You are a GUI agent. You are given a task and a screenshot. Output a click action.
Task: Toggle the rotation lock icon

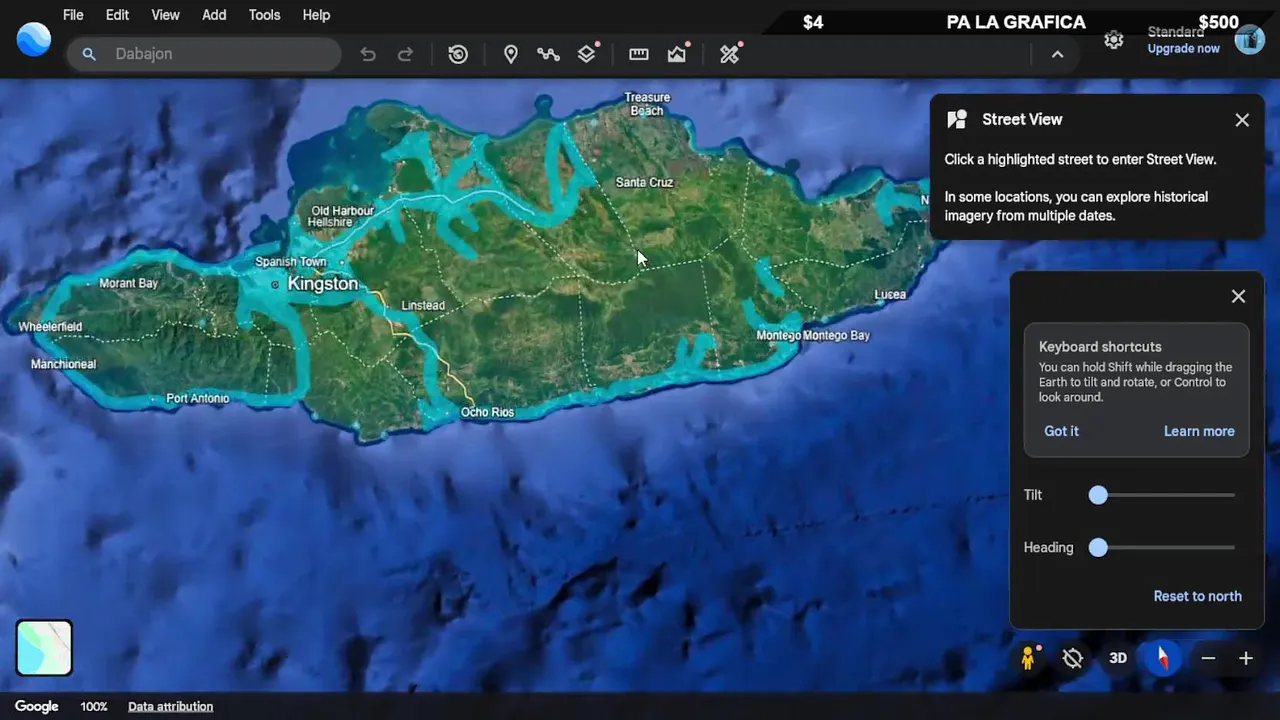pyautogui.click(x=1073, y=658)
